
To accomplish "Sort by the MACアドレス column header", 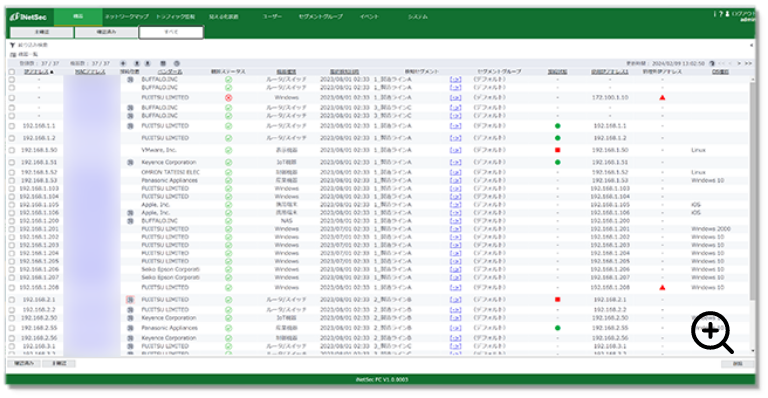I will pyautogui.click(x=90, y=72).
